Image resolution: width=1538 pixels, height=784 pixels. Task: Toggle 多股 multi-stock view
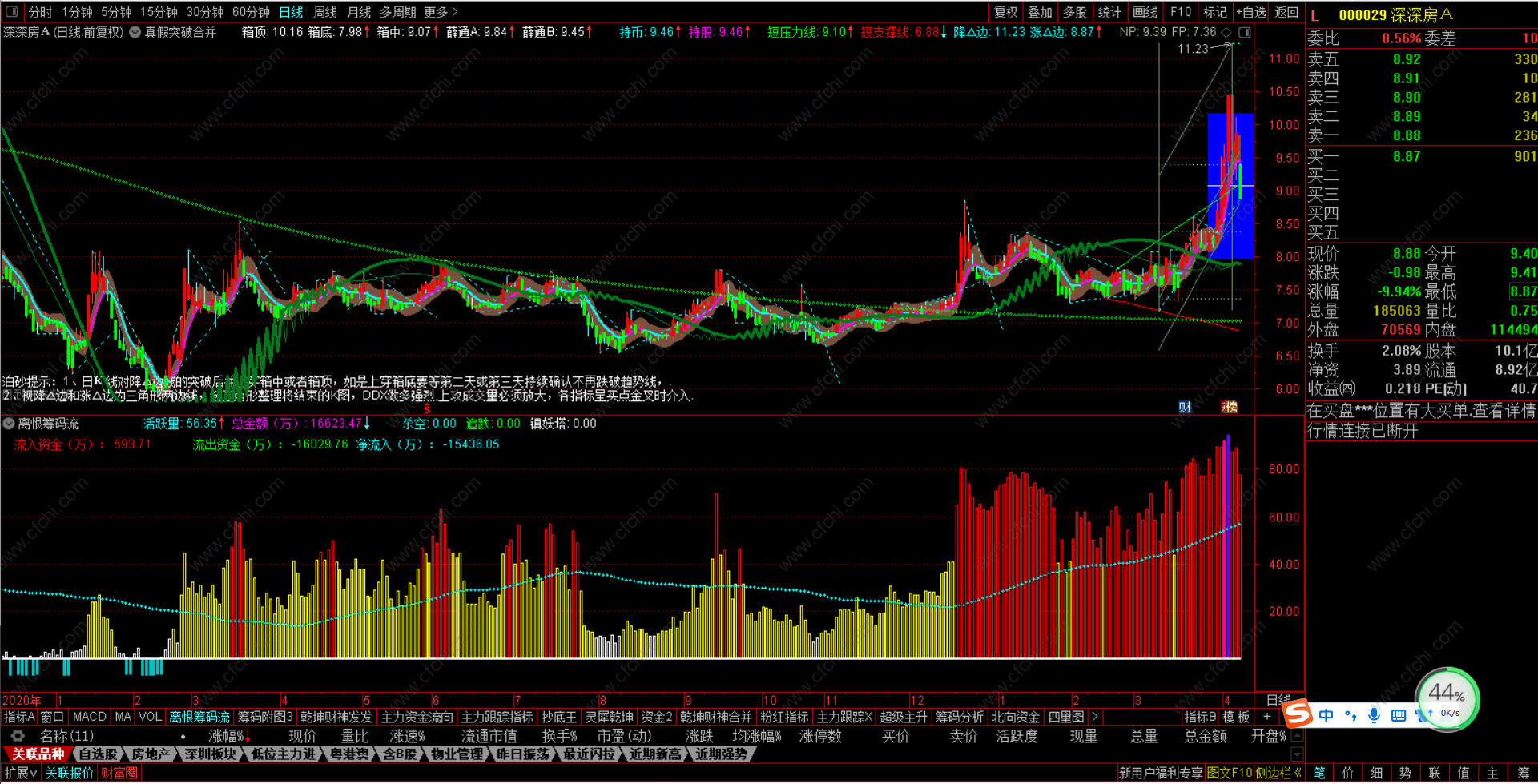(x=1075, y=12)
